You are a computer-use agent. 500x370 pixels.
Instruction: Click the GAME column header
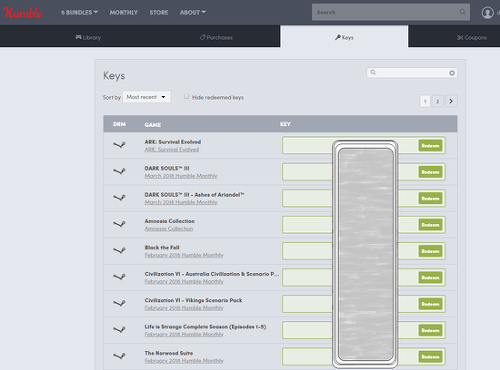tap(153, 125)
